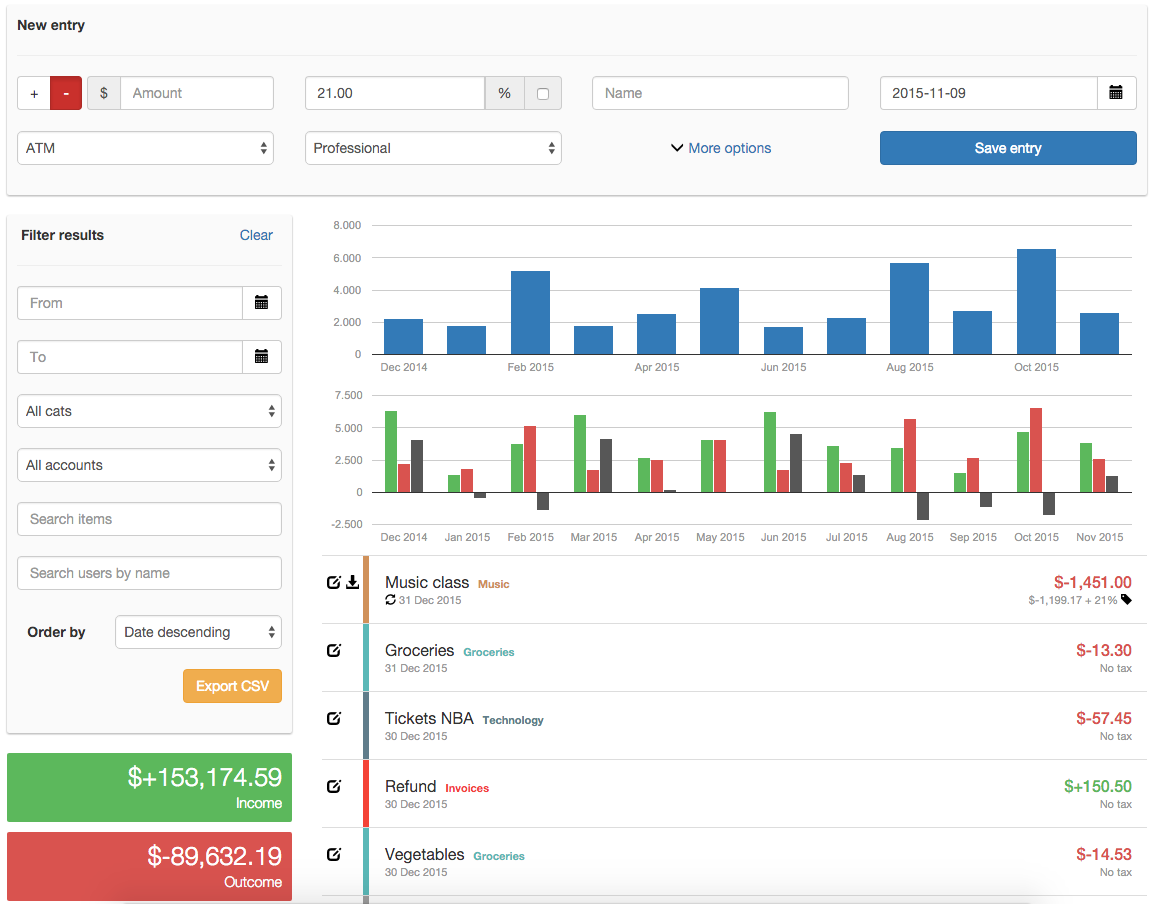Expand More options

(720, 147)
